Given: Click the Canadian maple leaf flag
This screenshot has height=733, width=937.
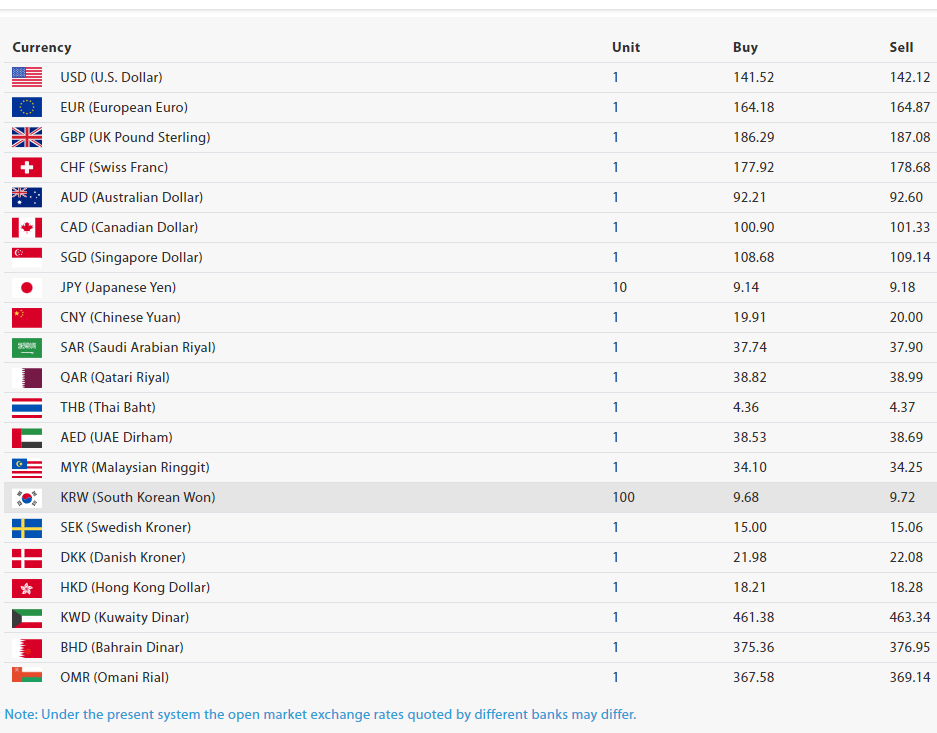Looking at the screenshot, I should (27, 227).
